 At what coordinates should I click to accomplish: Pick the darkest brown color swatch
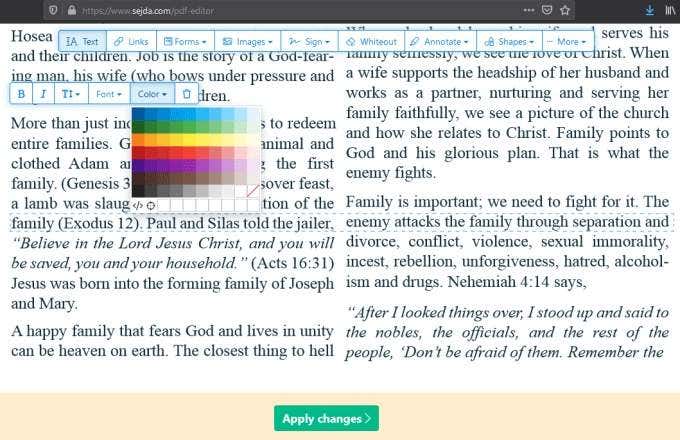[138, 178]
